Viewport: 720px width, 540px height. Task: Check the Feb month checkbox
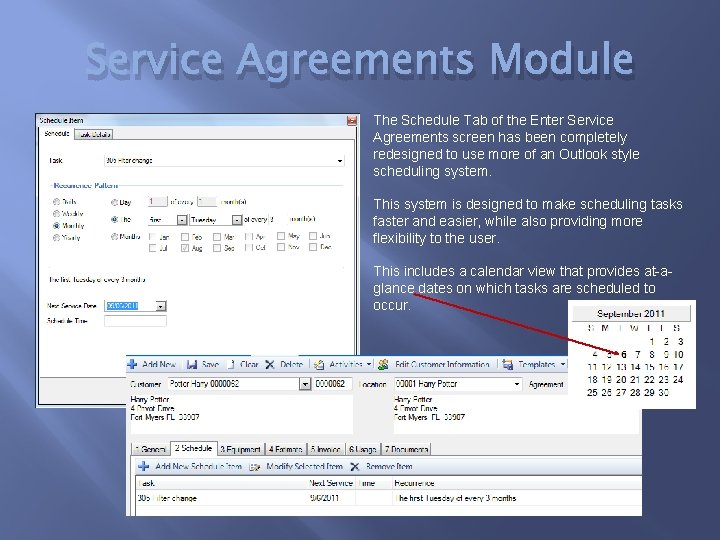pos(185,237)
